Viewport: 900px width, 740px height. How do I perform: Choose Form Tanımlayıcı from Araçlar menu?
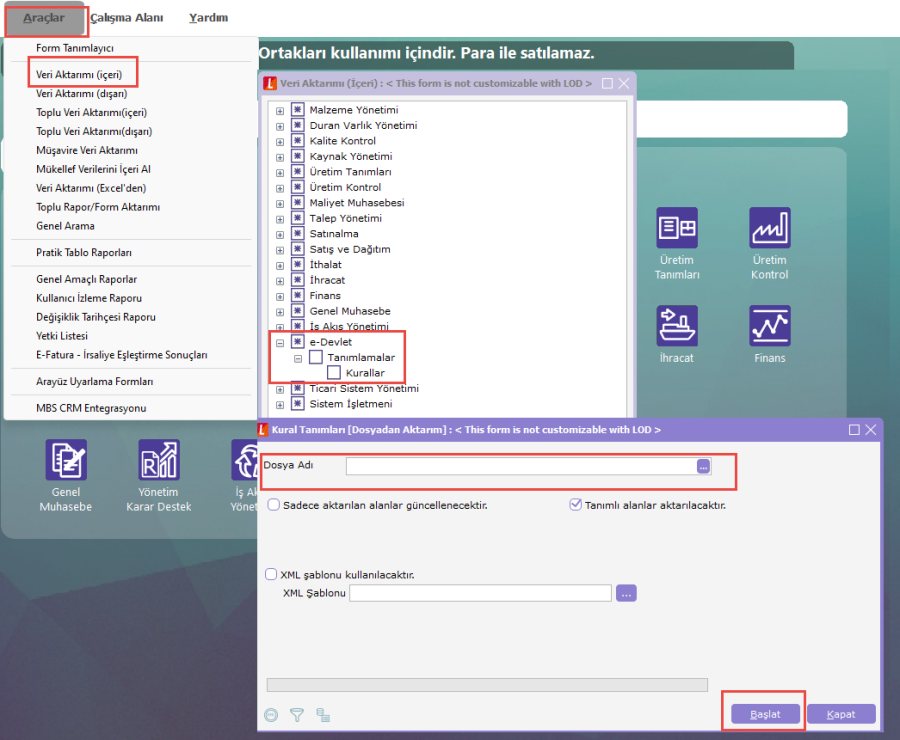tap(75, 48)
